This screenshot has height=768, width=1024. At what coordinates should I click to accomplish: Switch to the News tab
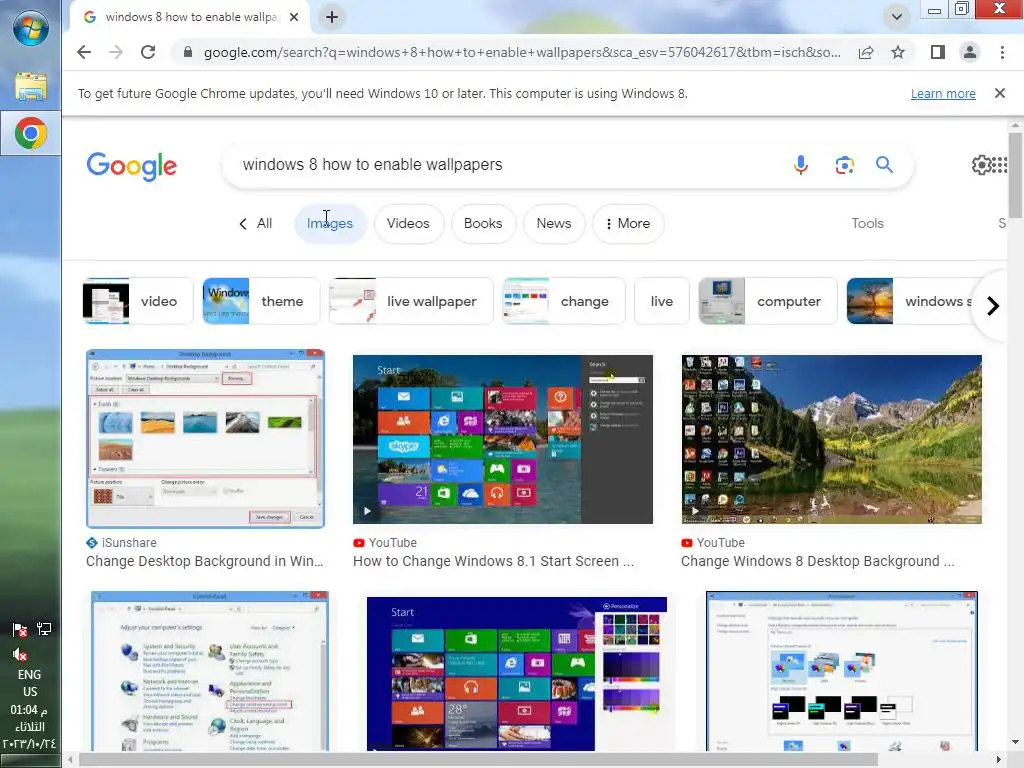tap(554, 223)
